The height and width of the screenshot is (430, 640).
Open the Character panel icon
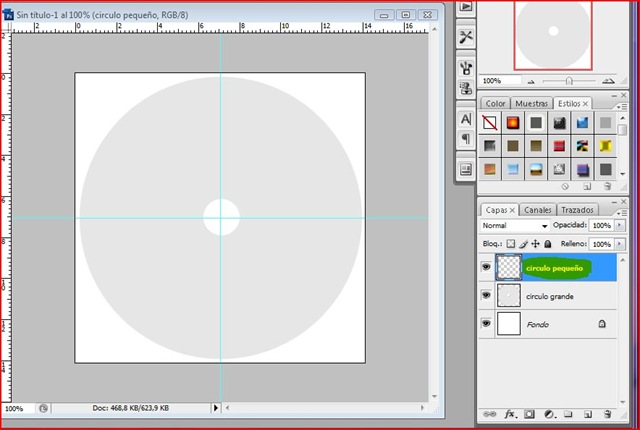[465, 118]
